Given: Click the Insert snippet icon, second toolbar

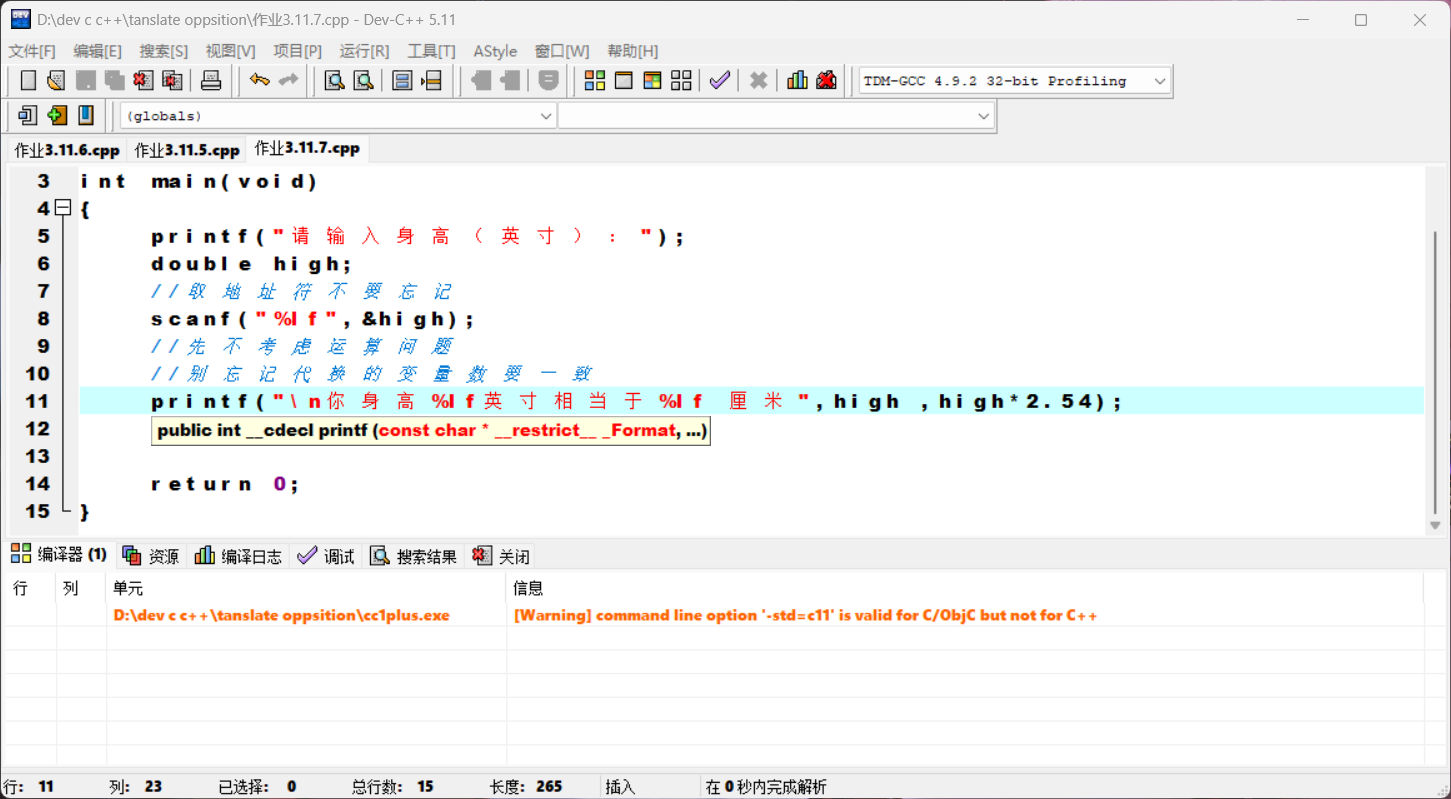Looking at the screenshot, I should [28, 115].
